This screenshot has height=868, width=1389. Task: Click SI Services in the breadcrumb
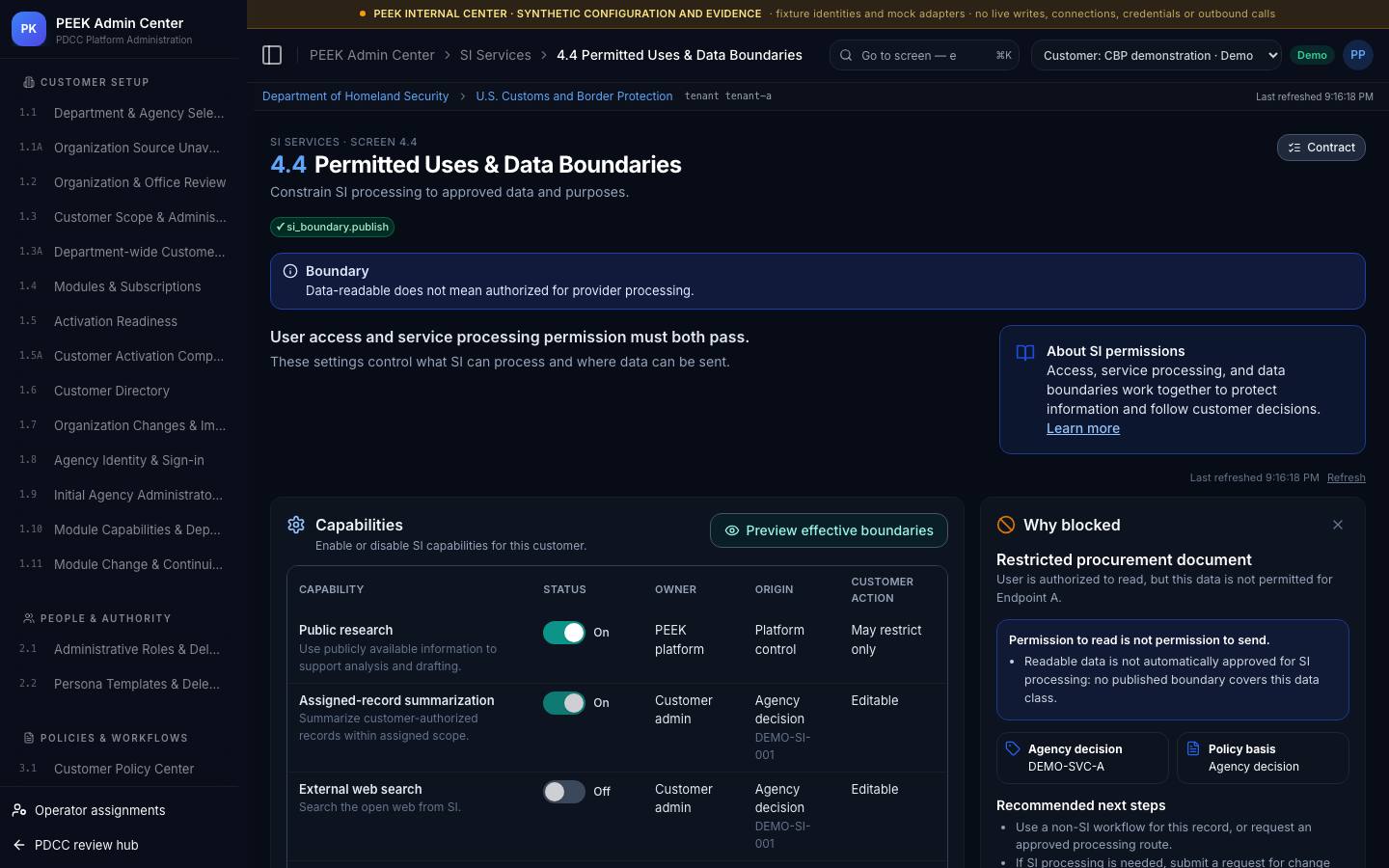pyautogui.click(x=495, y=55)
